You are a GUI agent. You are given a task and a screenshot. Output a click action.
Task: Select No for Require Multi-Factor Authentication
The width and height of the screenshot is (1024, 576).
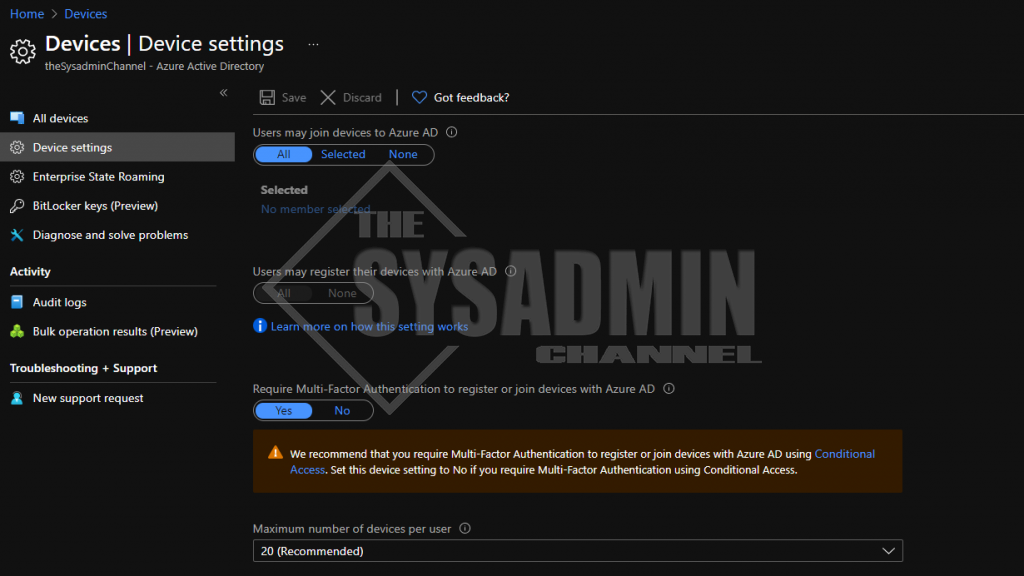pyautogui.click(x=342, y=411)
